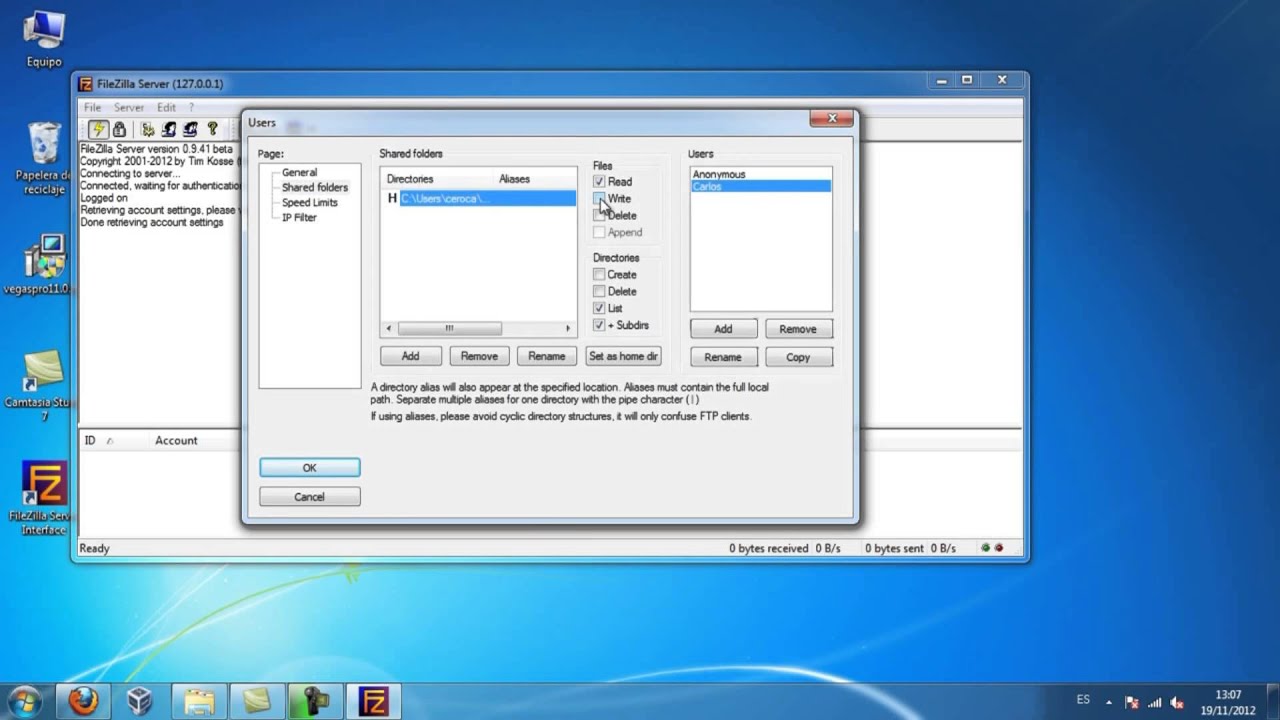
Task: Open server settings gear toolbar icon
Action: point(148,129)
